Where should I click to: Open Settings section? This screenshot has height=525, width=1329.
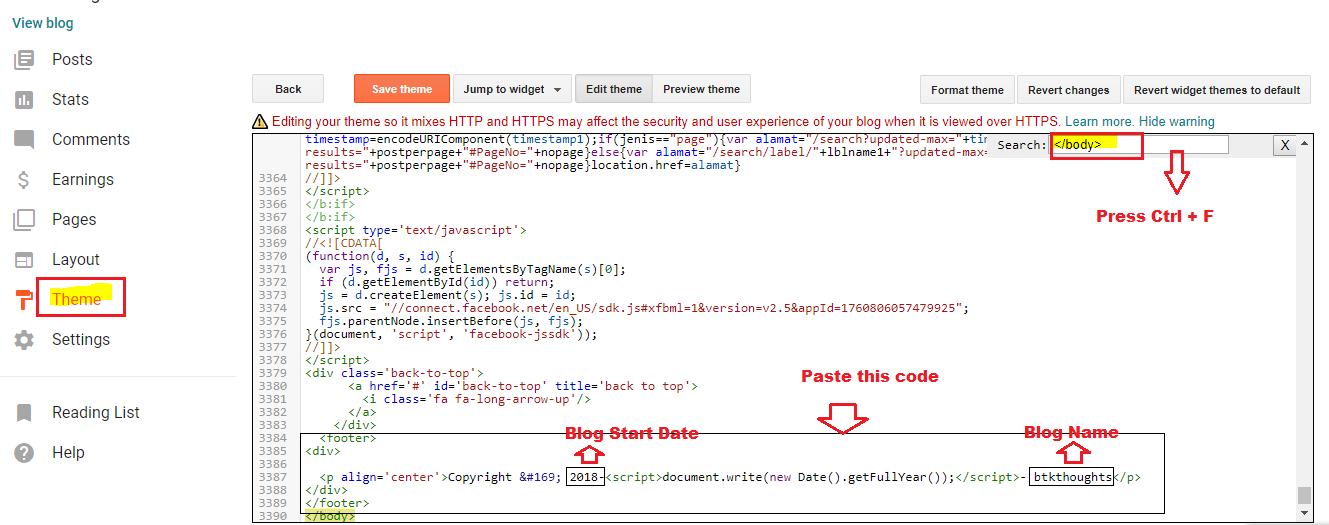[x=81, y=339]
